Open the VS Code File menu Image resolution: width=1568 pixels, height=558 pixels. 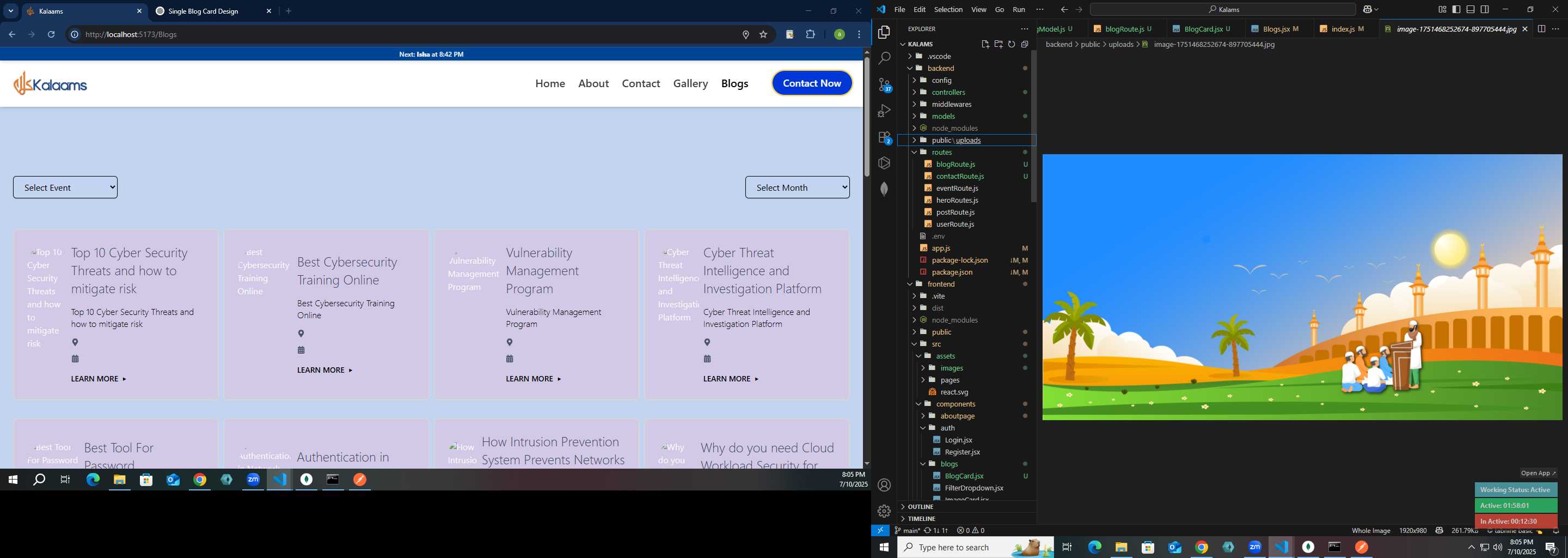pos(899,10)
